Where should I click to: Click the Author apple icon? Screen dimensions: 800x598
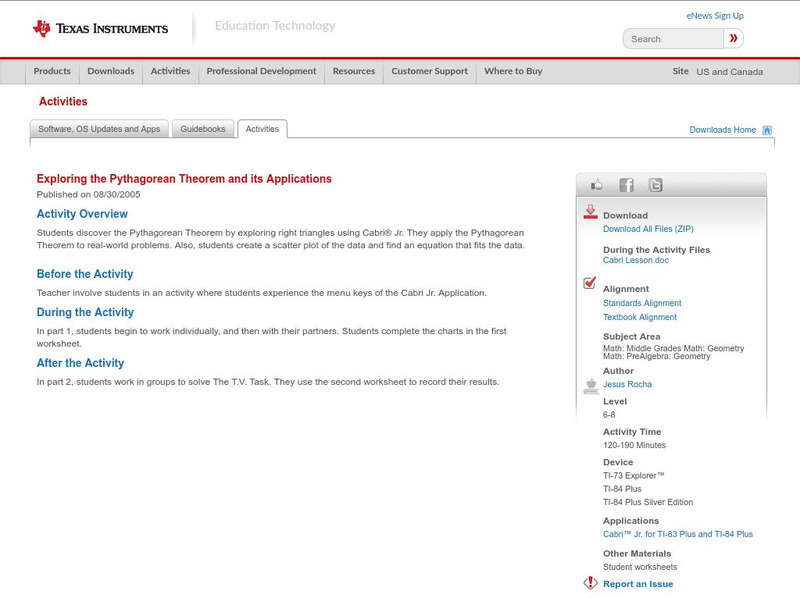click(590, 386)
